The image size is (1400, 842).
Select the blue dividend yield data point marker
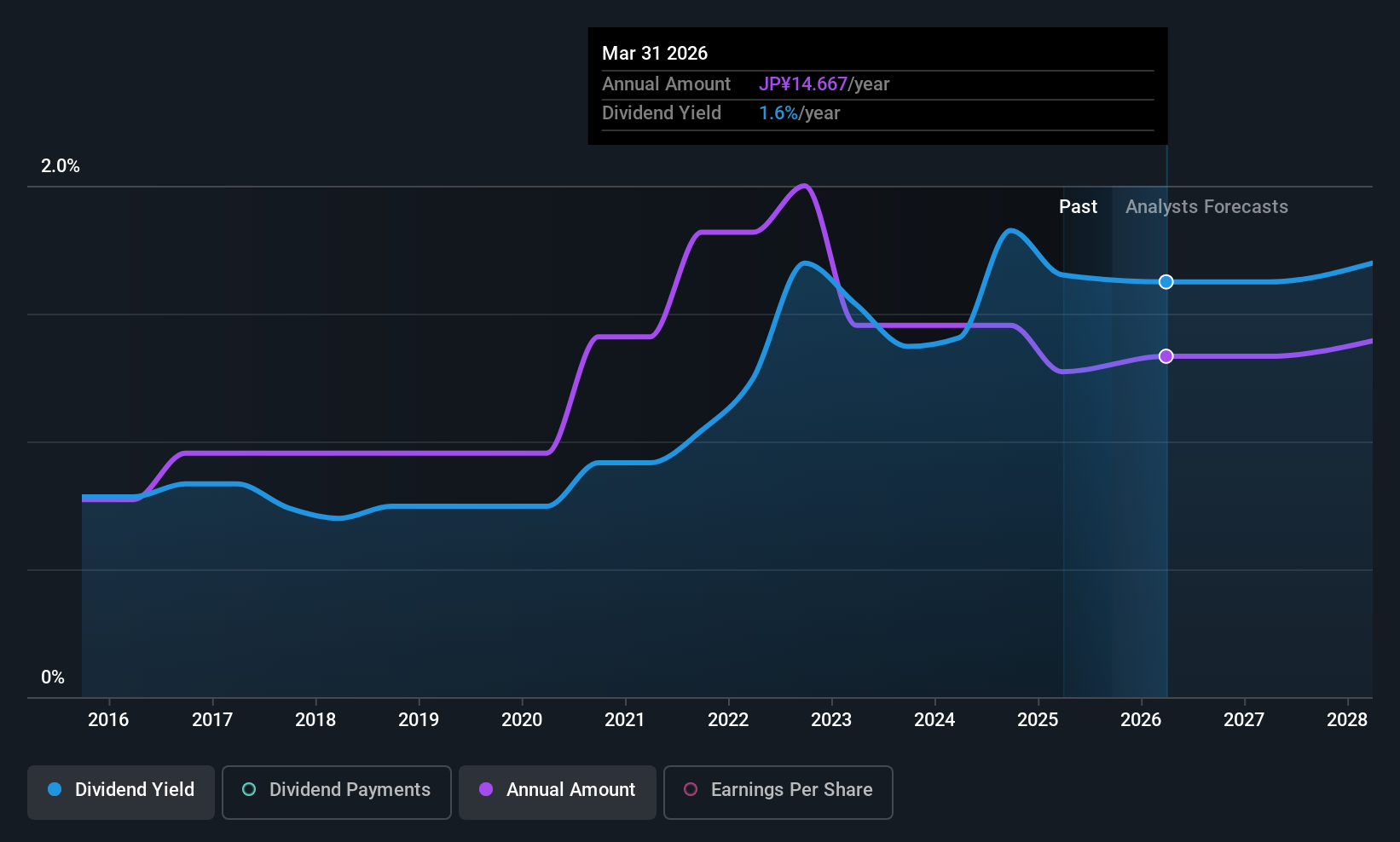[x=1166, y=282]
